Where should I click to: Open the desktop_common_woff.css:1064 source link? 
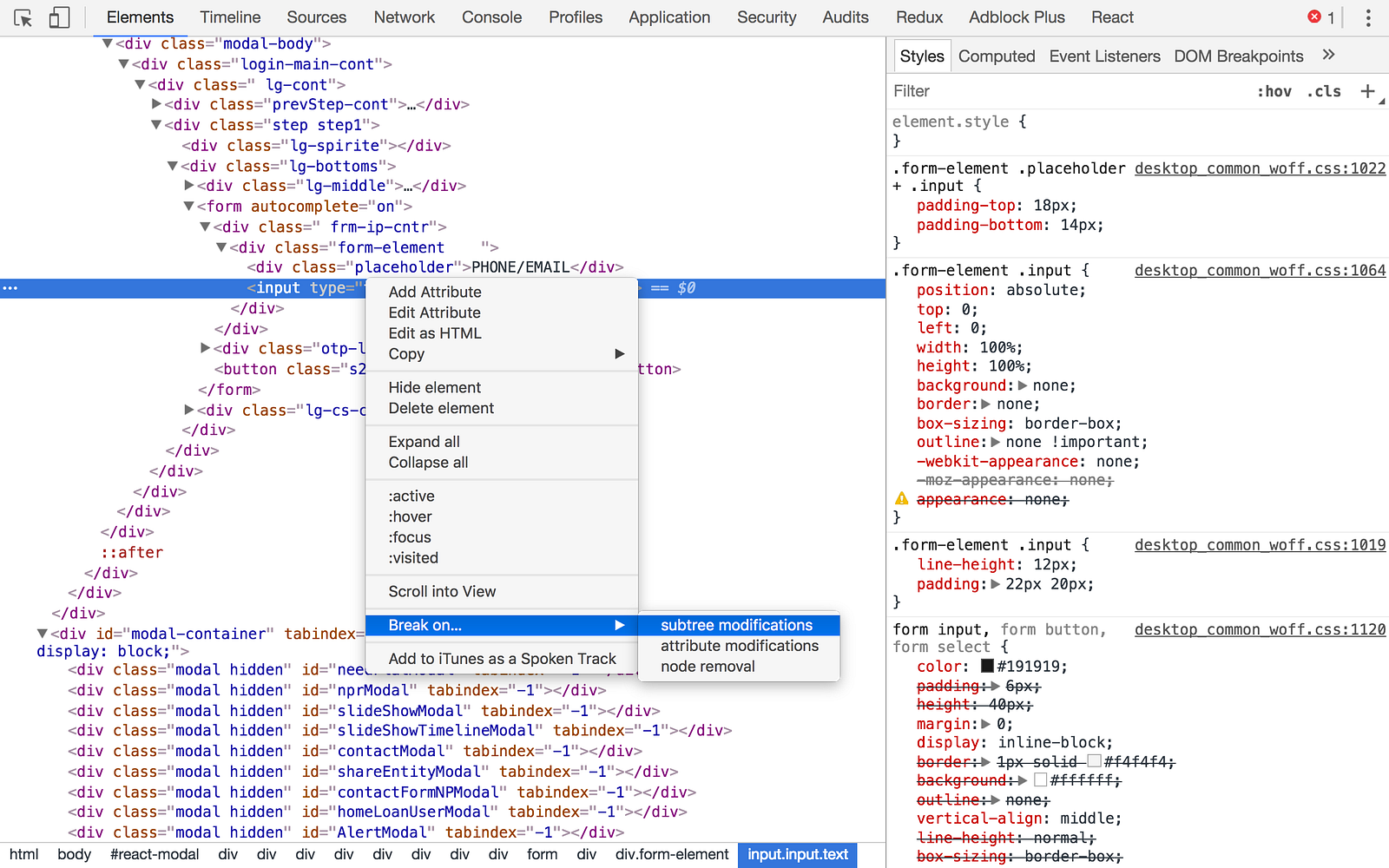(1260, 271)
